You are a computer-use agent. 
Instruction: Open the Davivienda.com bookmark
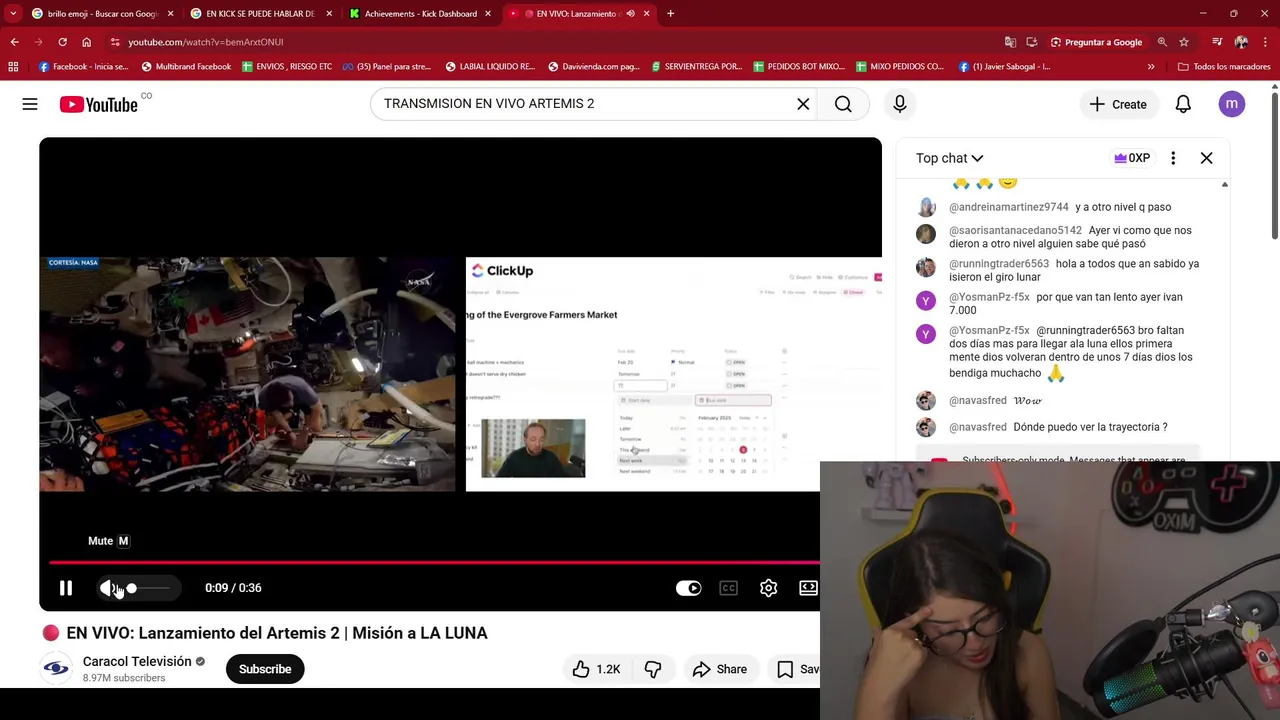click(x=594, y=67)
